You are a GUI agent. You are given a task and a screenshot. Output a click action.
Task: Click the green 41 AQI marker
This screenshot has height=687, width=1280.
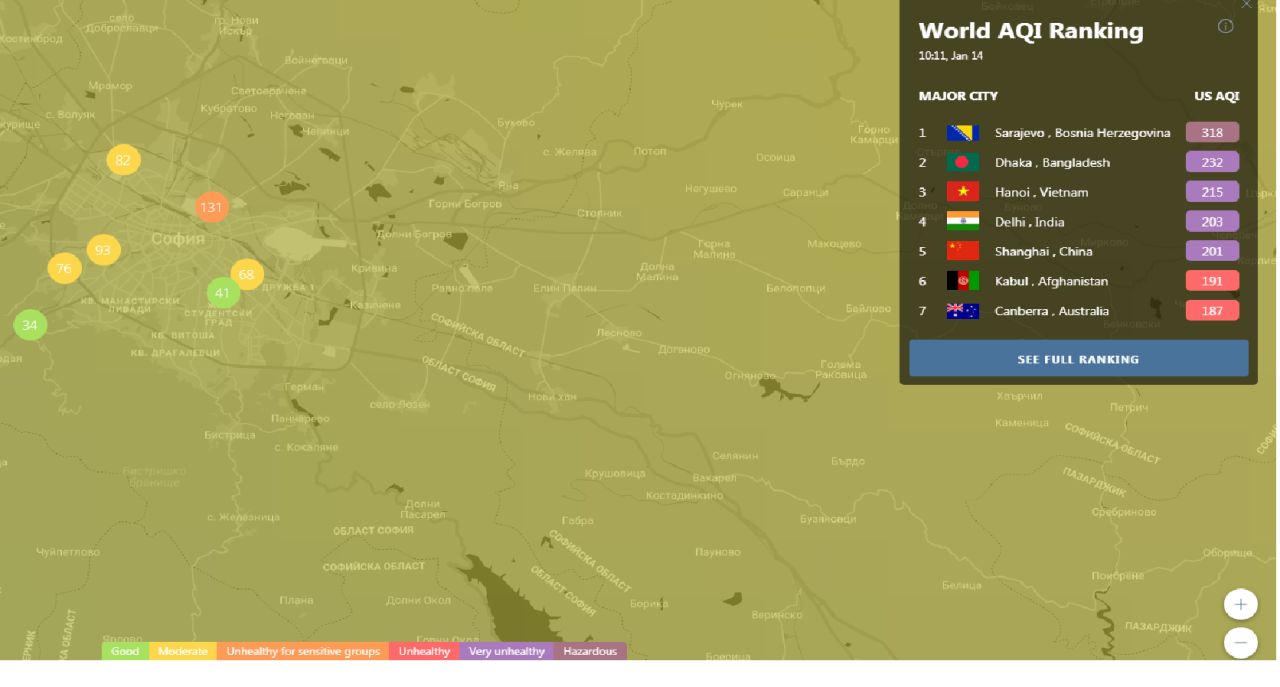point(223,294)
